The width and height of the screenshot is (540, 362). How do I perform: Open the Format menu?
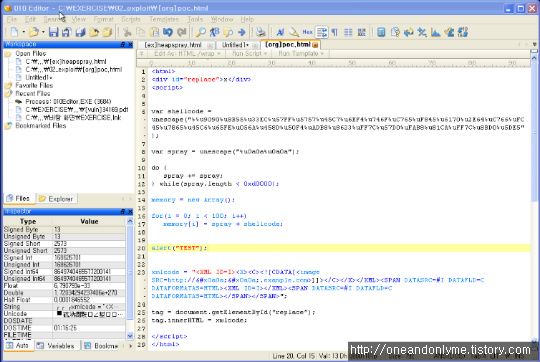point(104,19)
